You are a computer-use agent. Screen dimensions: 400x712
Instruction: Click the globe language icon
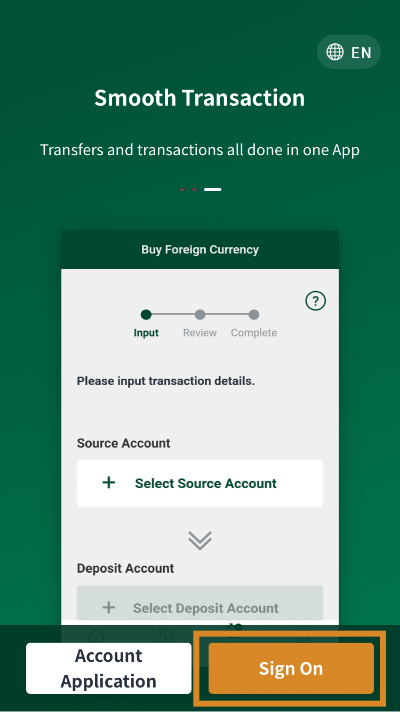tap(335, 52)
